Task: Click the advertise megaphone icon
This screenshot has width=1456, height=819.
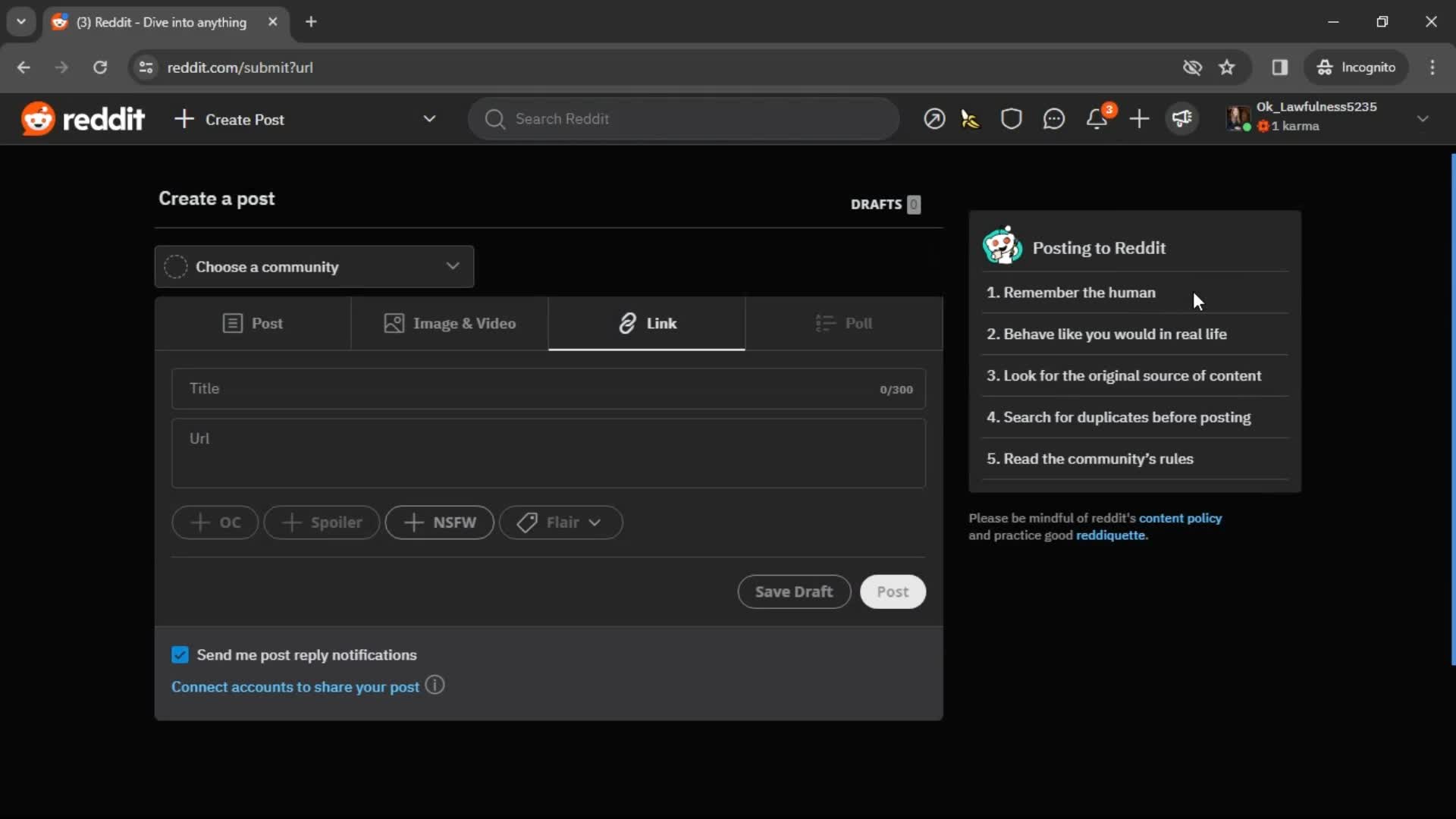Action: pyautogui.click(x=1183, y=118)
